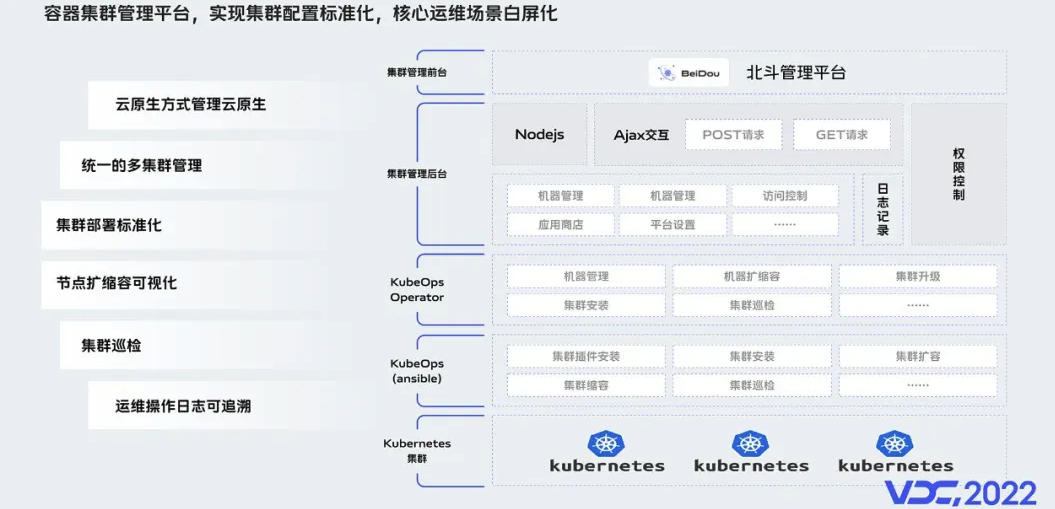Select the vertical 日志记录 block
This screenshot has width=1055, height=509.
pos(883,209)
